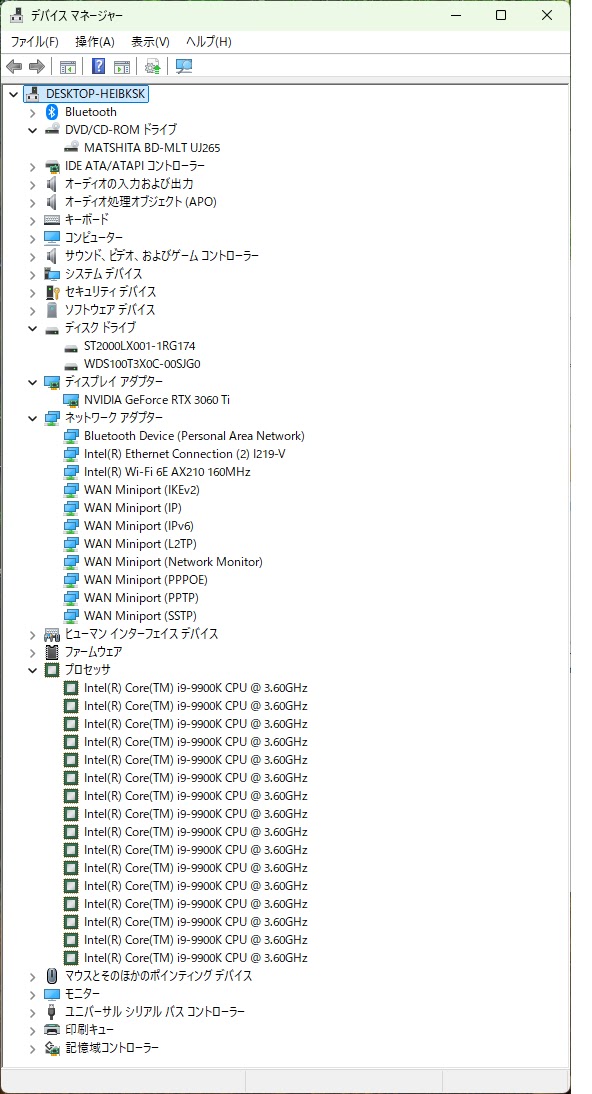Click the ファームウェア chip icon
This screenshot has width=592, height=1094.
pos(52,652)
